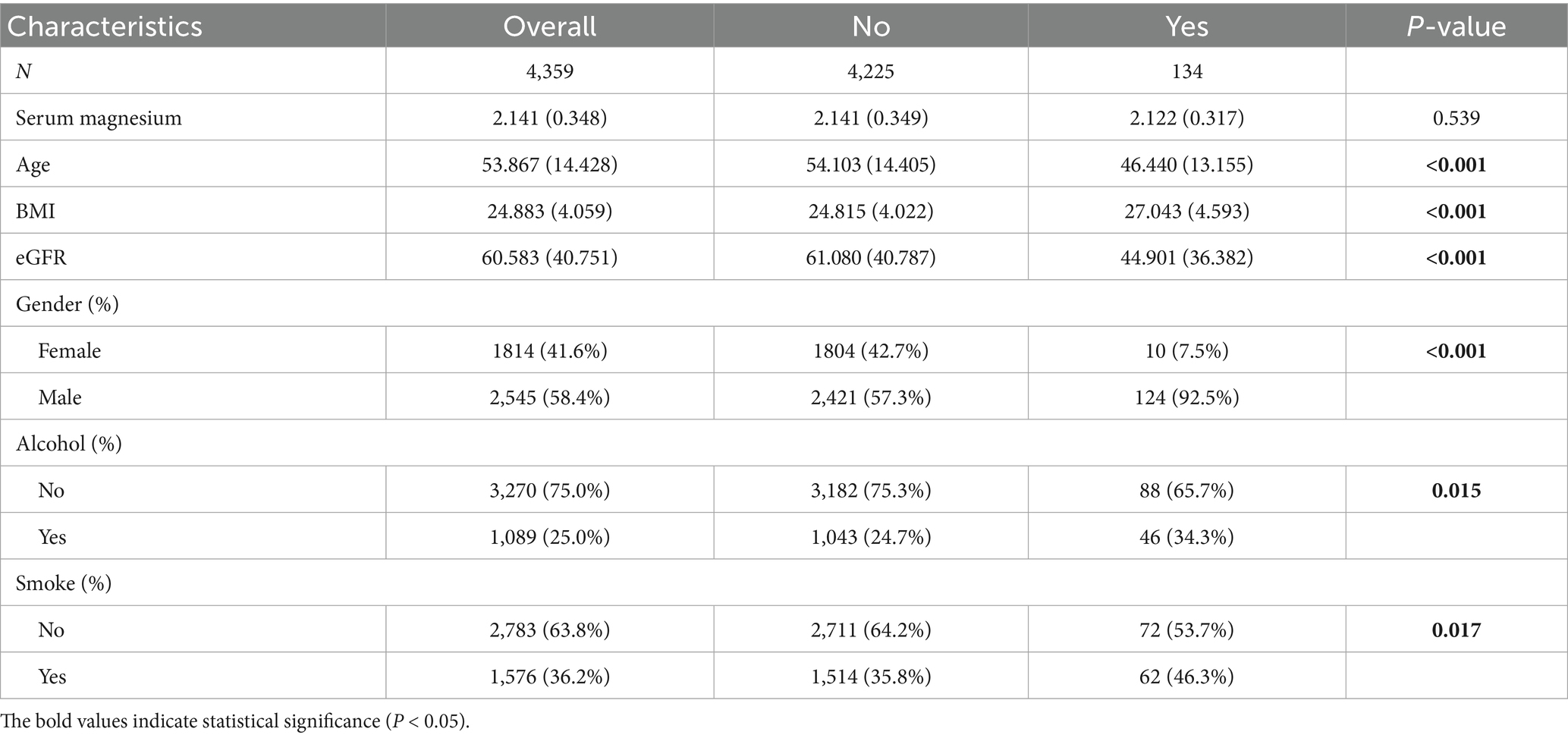Click the Smoke (%) section label
The height and width of the screenshot is (738, 1568).
coord(64,583)
